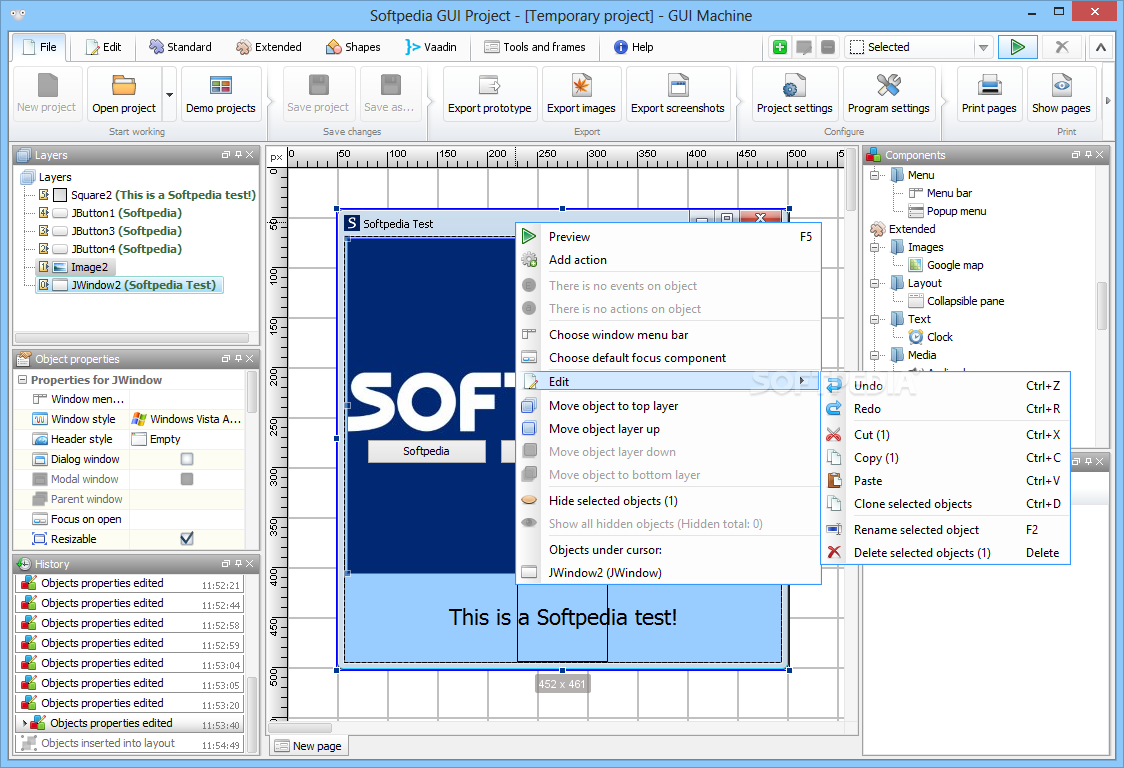Toggle the Modal window checkbox
1124x768 pixels.
click(187, 479)
